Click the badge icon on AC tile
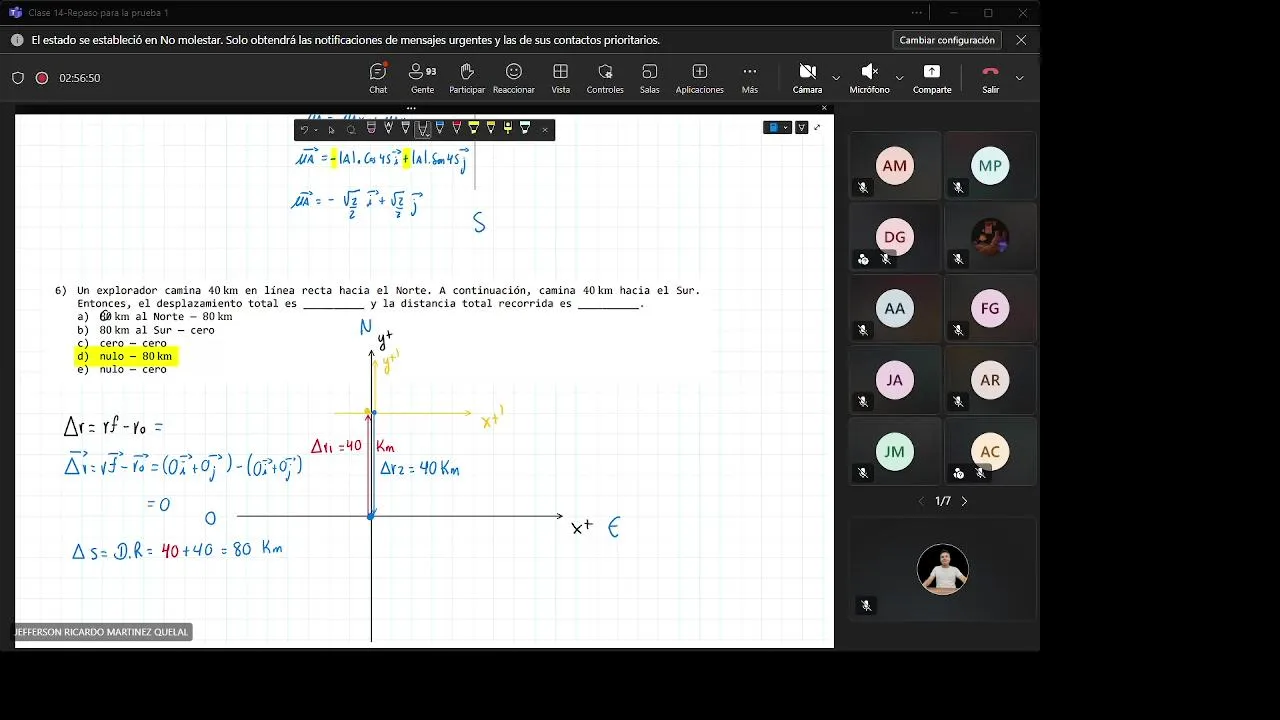 pos(959,473)
